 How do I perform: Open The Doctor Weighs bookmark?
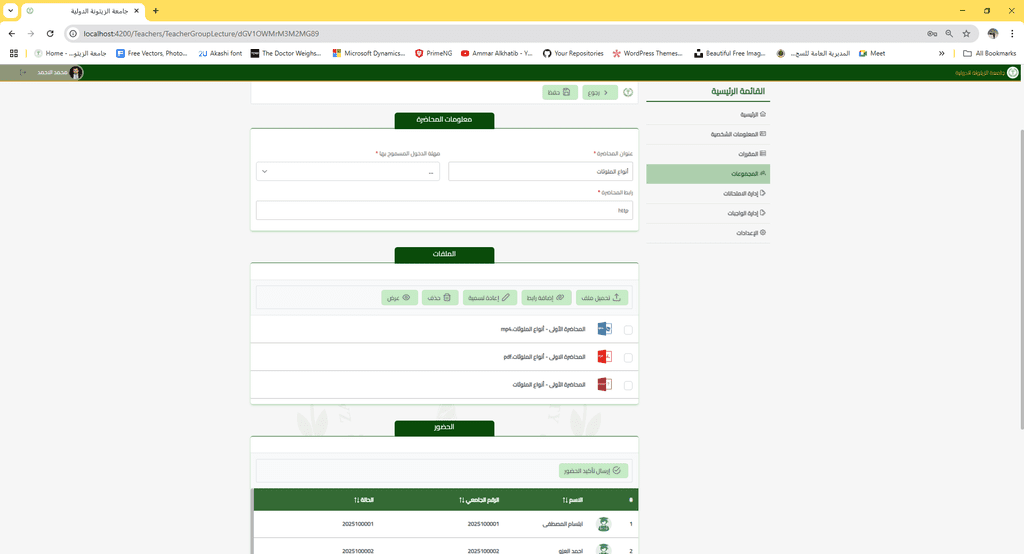click(286, 54)
